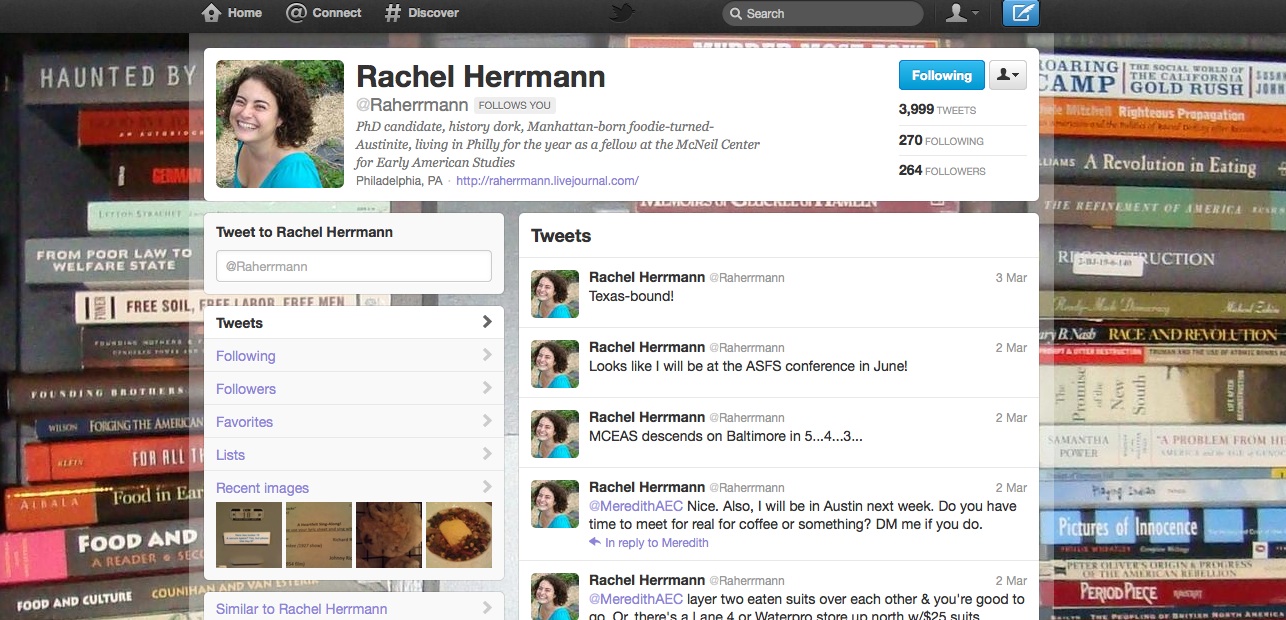Open the Recent images section

coord(263,488)
